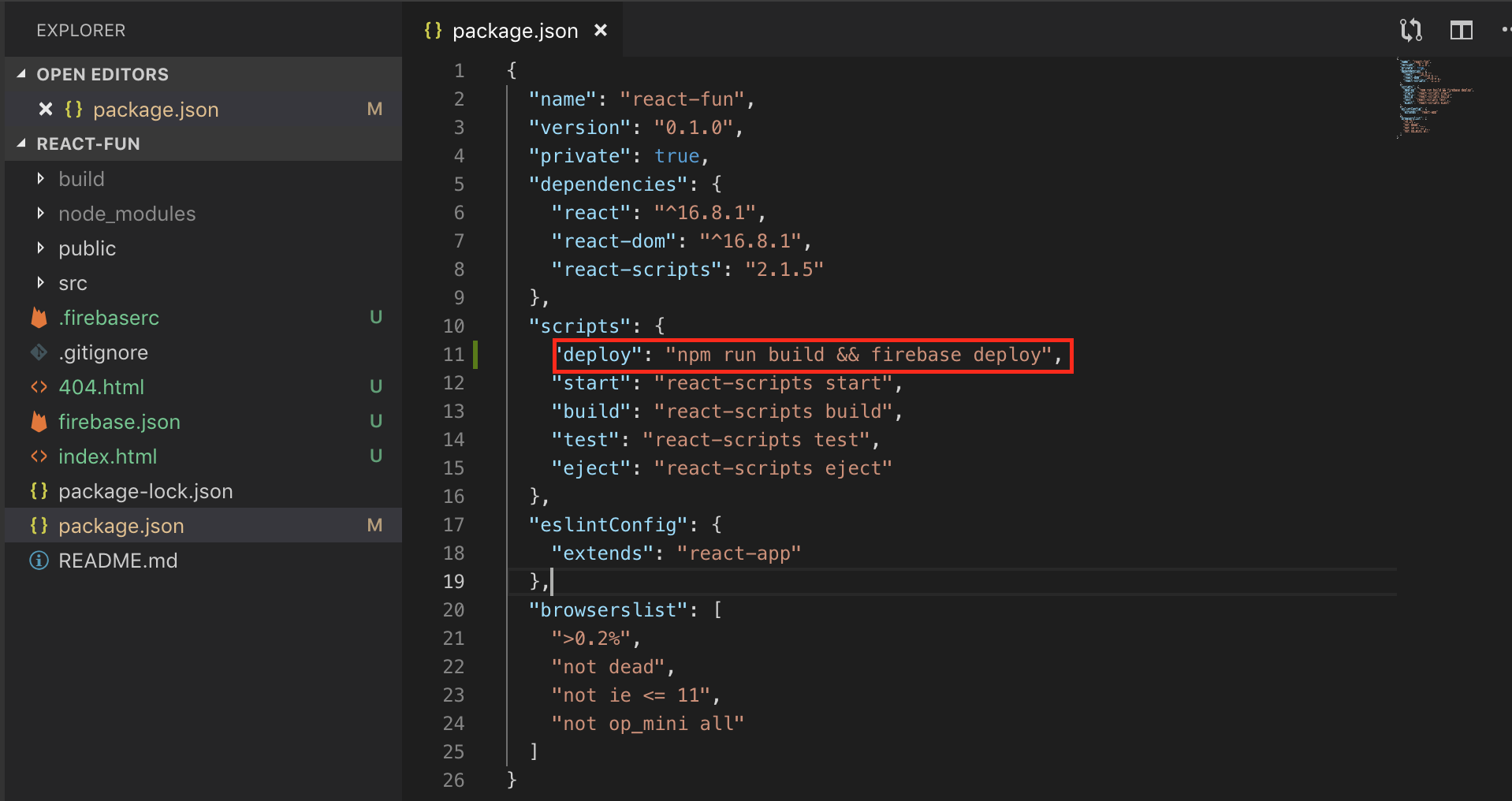This screenshot has height=801, width=1512.
Task: Click the EXPLORER panel title
Action: point(81,31)
